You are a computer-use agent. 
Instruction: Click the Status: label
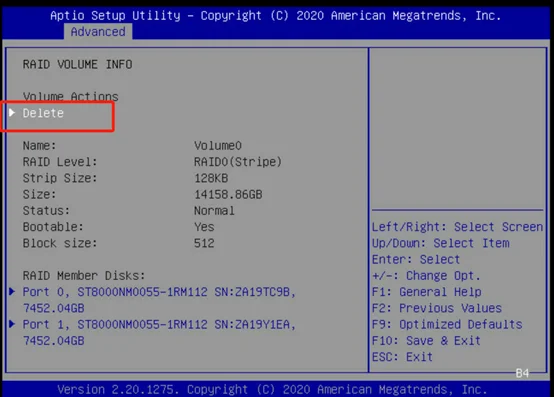pyautogui.click(x=46, y=211)
